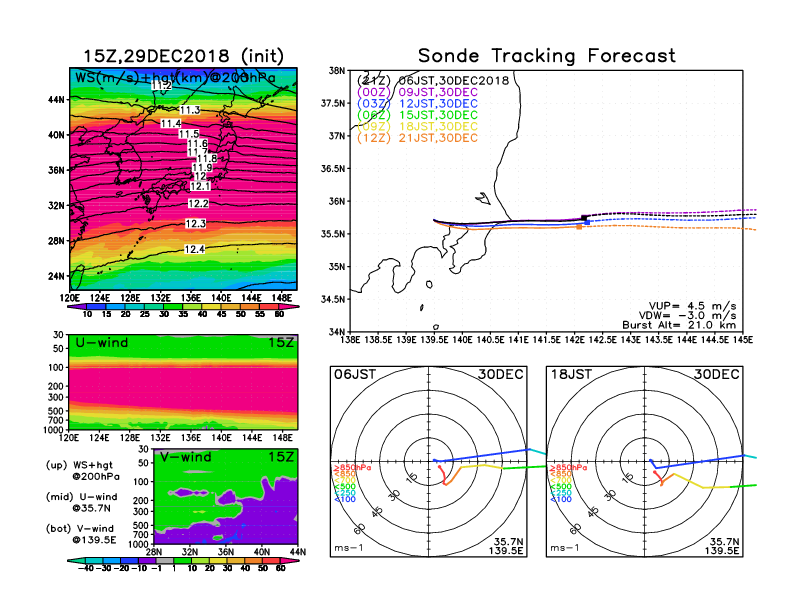Click the '(mid) U-wind @35.7N' description
The image size is (792, 612).
point(81,502)
